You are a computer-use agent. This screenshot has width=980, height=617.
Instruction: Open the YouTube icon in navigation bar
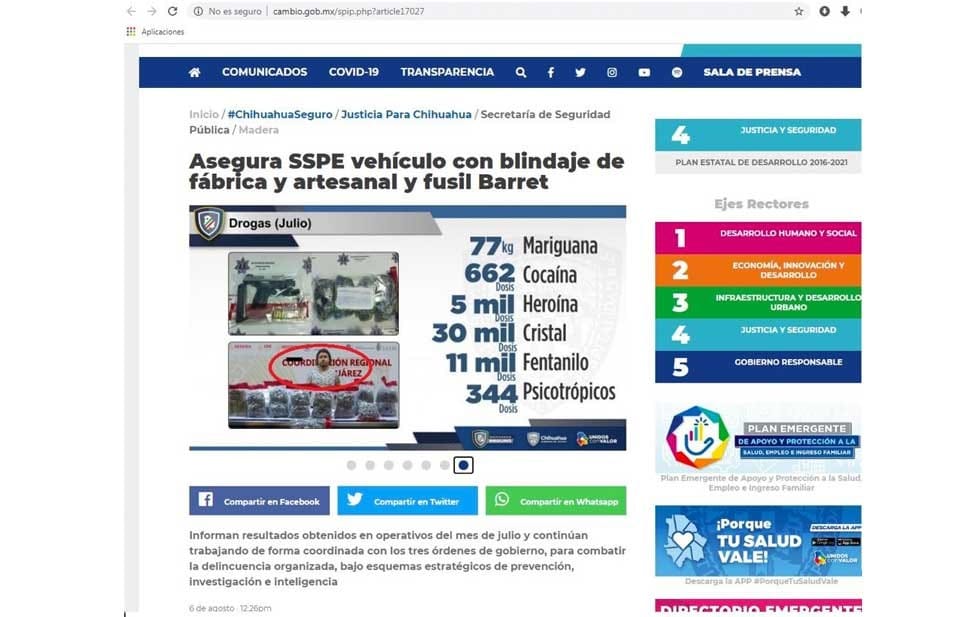644,72
